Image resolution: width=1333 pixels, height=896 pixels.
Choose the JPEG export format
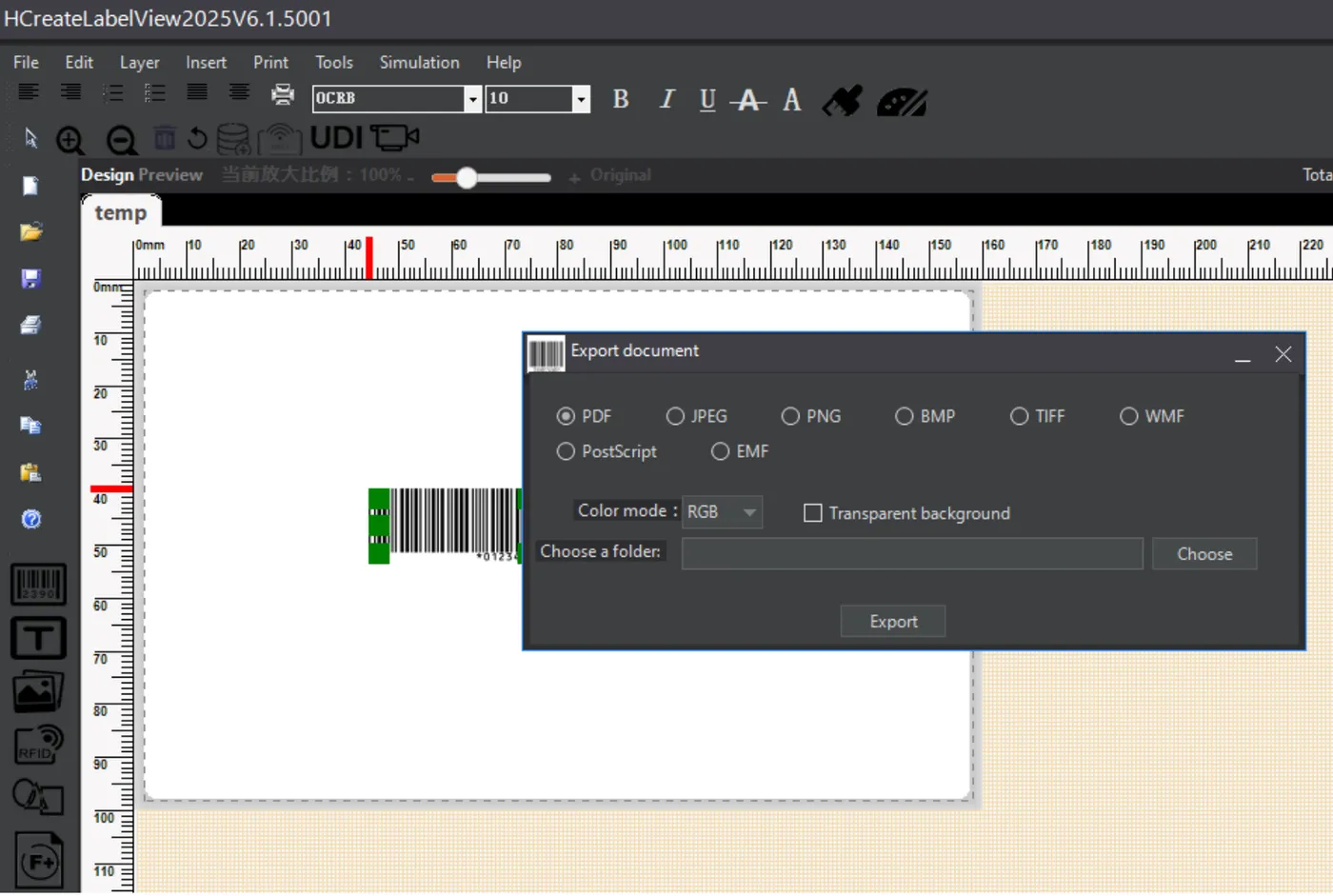(675, 416)
